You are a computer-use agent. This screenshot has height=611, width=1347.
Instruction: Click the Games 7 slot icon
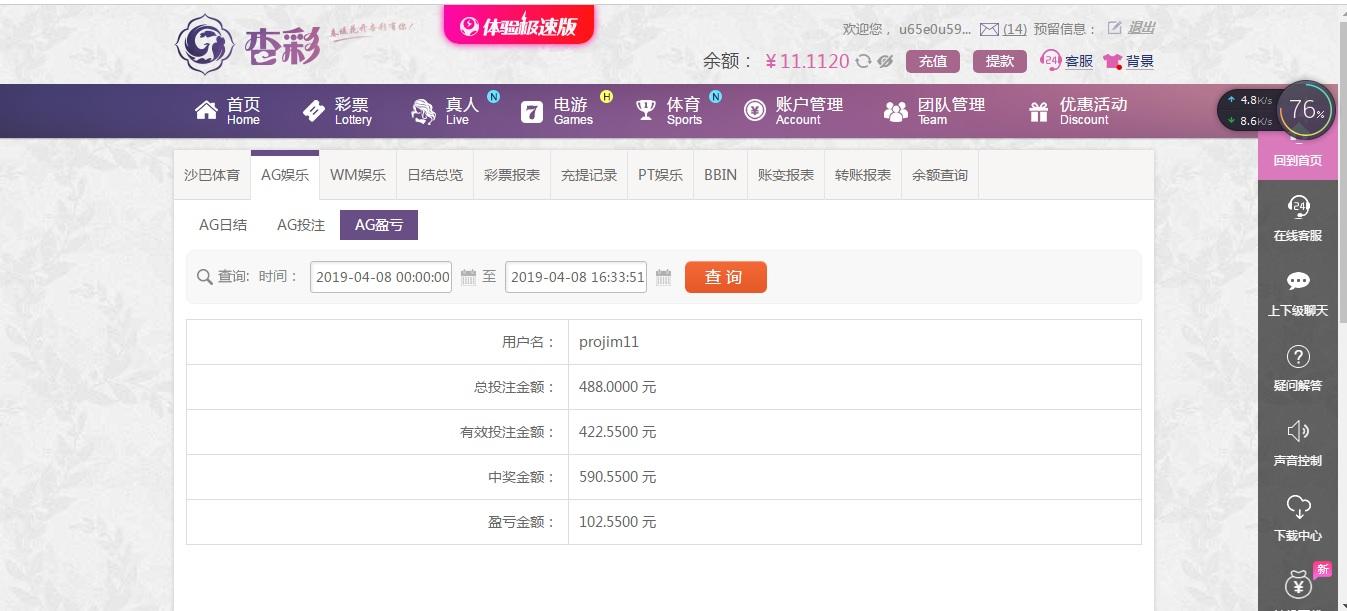[x=532, y=111]
